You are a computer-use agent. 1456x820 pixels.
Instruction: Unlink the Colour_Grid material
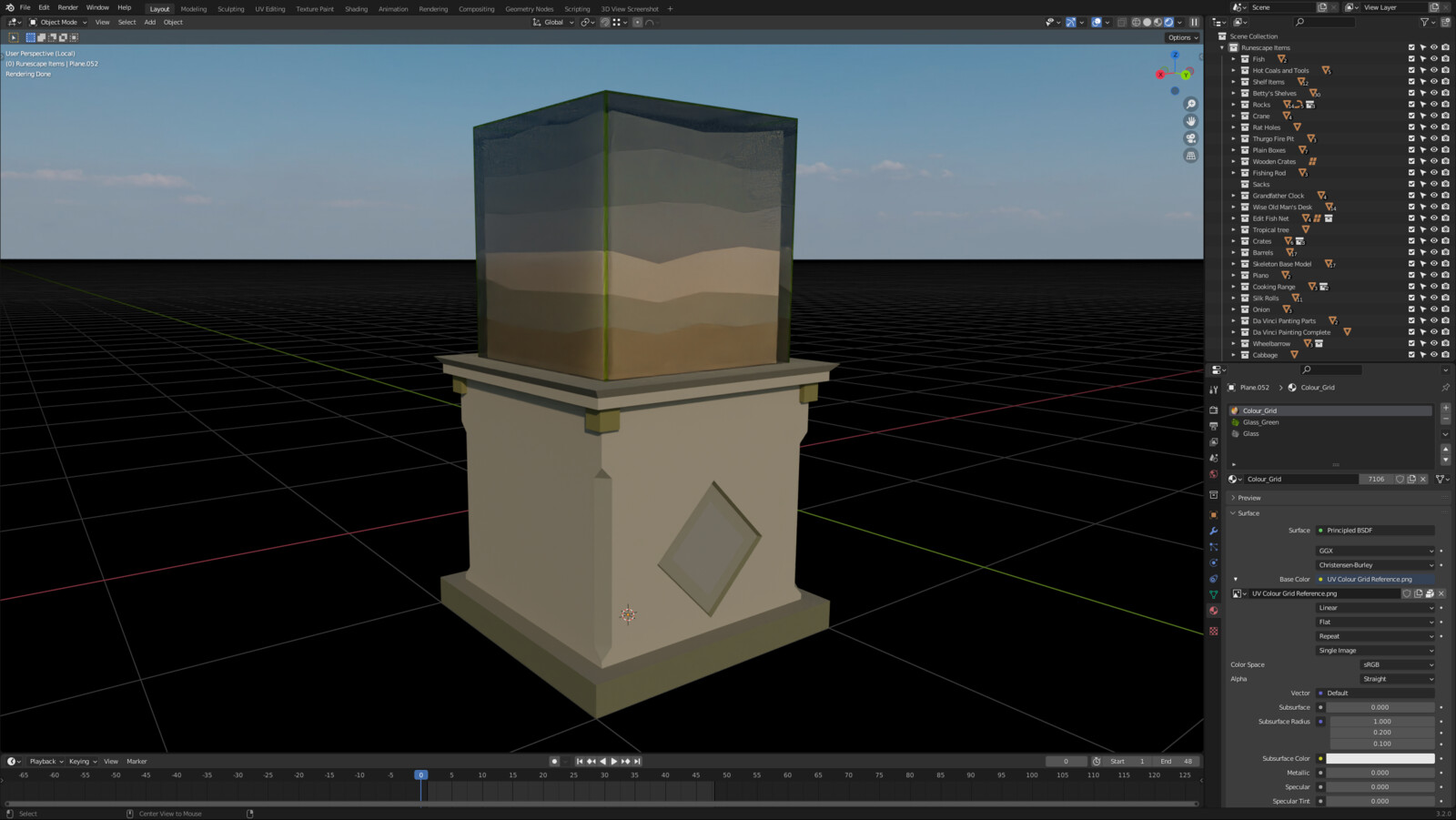[x=1423, y=479]
